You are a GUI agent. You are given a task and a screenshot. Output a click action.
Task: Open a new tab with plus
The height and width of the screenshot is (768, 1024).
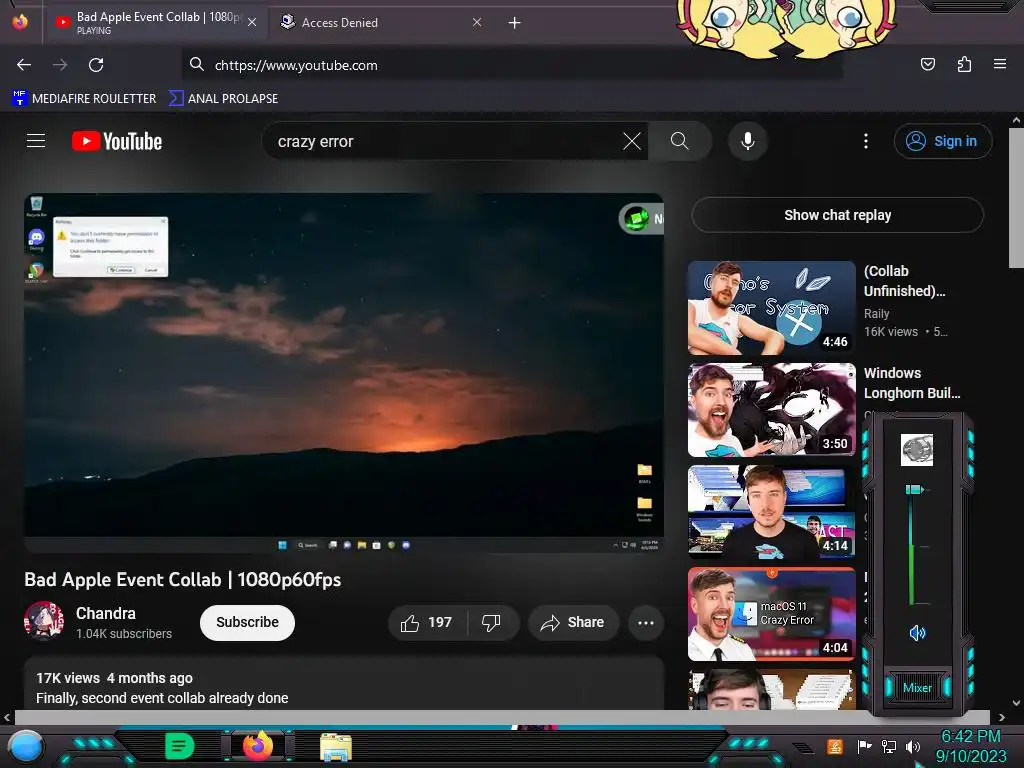(x=515, y=23)
